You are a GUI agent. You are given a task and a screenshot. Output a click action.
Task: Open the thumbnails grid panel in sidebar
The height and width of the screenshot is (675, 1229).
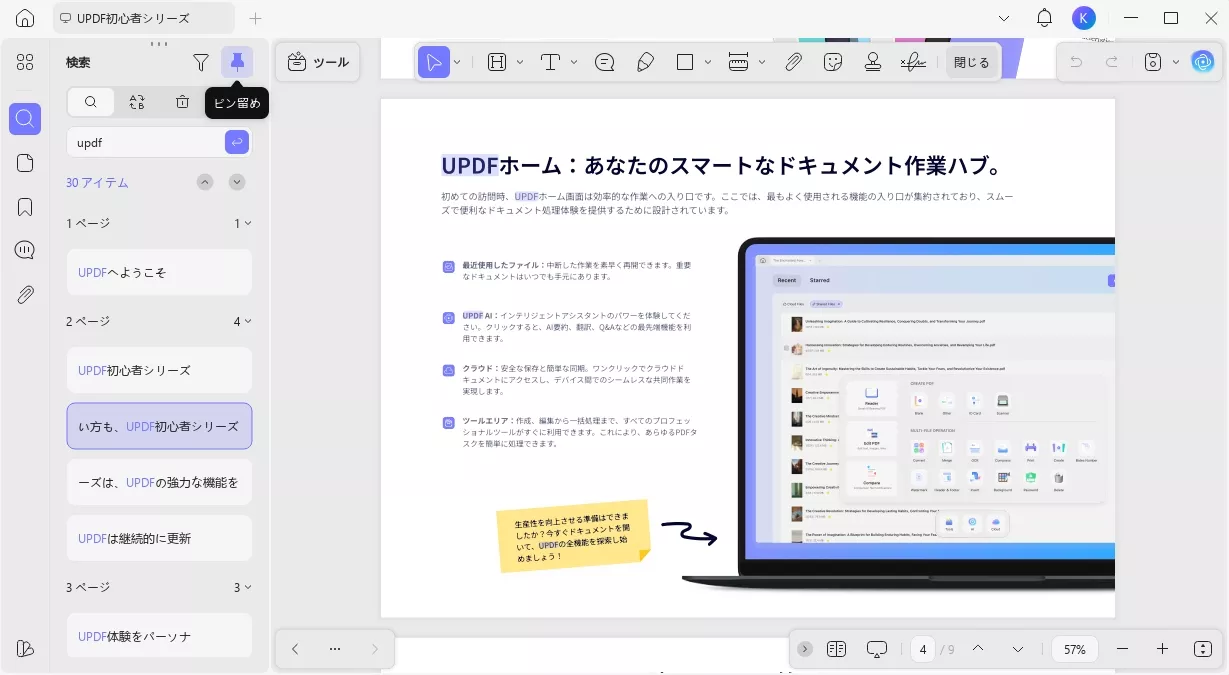25,62
